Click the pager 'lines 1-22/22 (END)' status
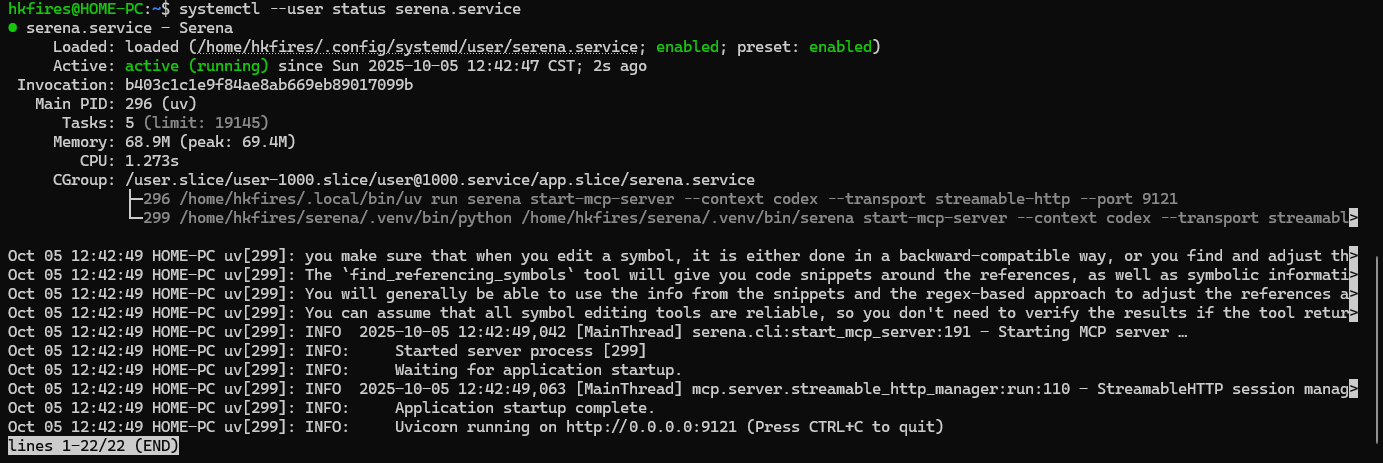The height and width of the screenshot is (463, 1383). pos(94,446)
